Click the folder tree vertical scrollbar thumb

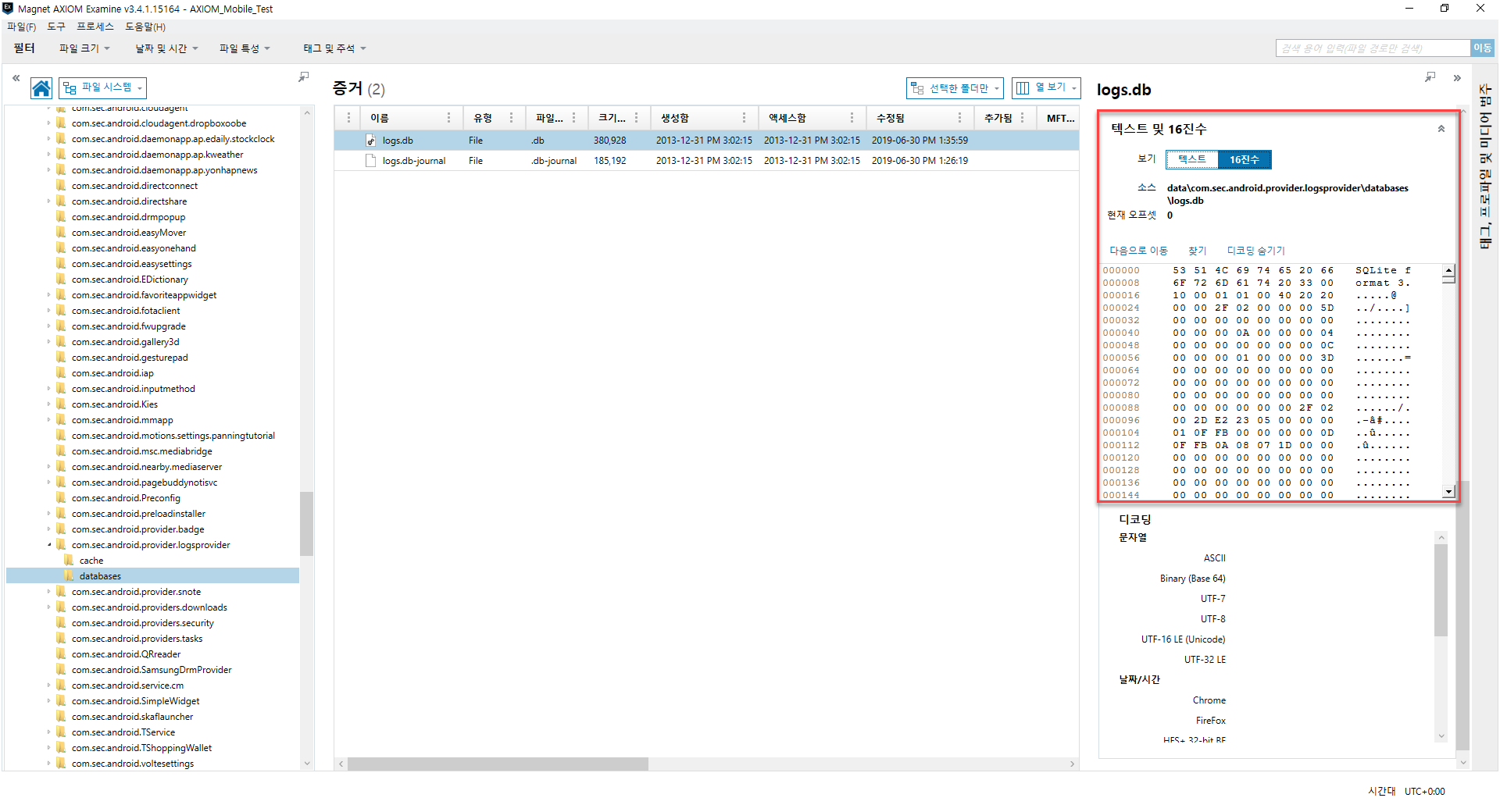pyautogui.click(x=306, y=523)
